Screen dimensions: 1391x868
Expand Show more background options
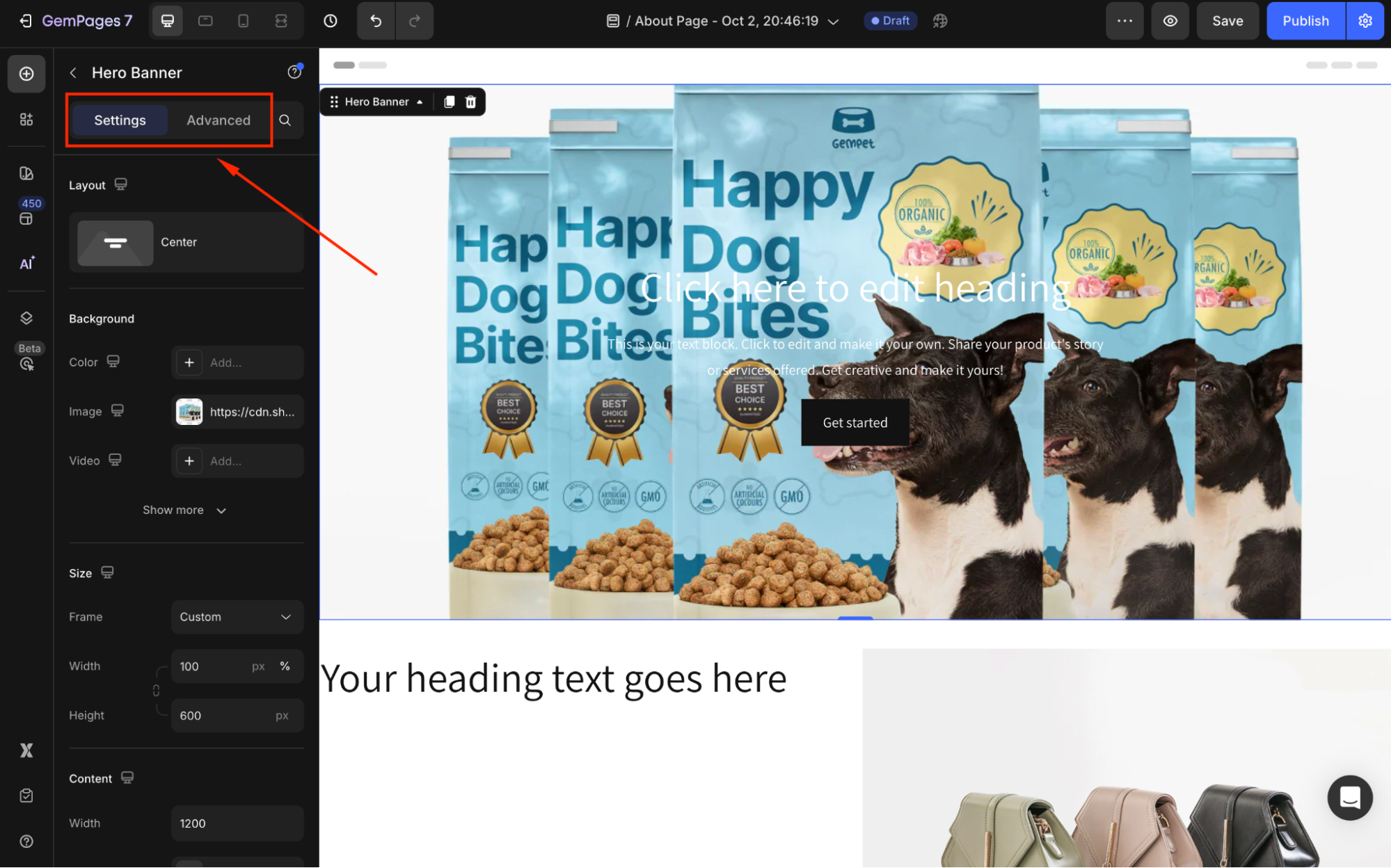(184, 511)
